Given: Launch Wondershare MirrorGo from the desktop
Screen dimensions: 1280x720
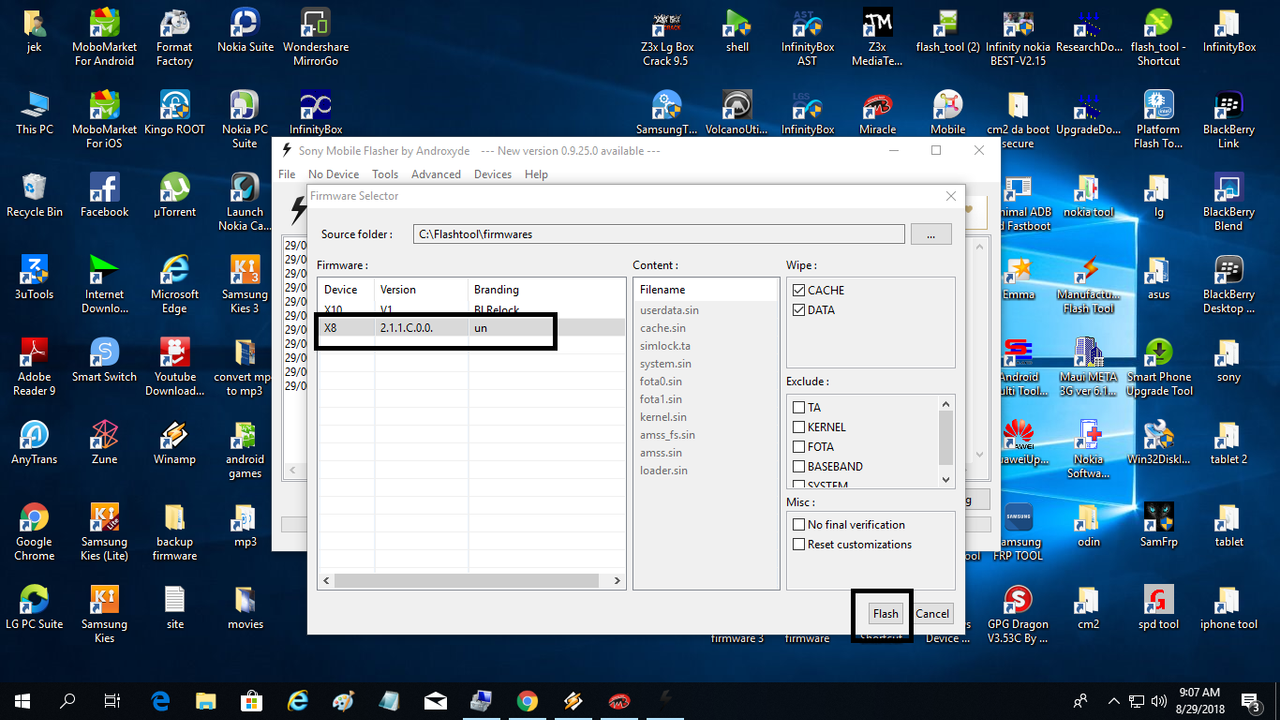Looking at the screenshot, I should click(x=315, y=38).
